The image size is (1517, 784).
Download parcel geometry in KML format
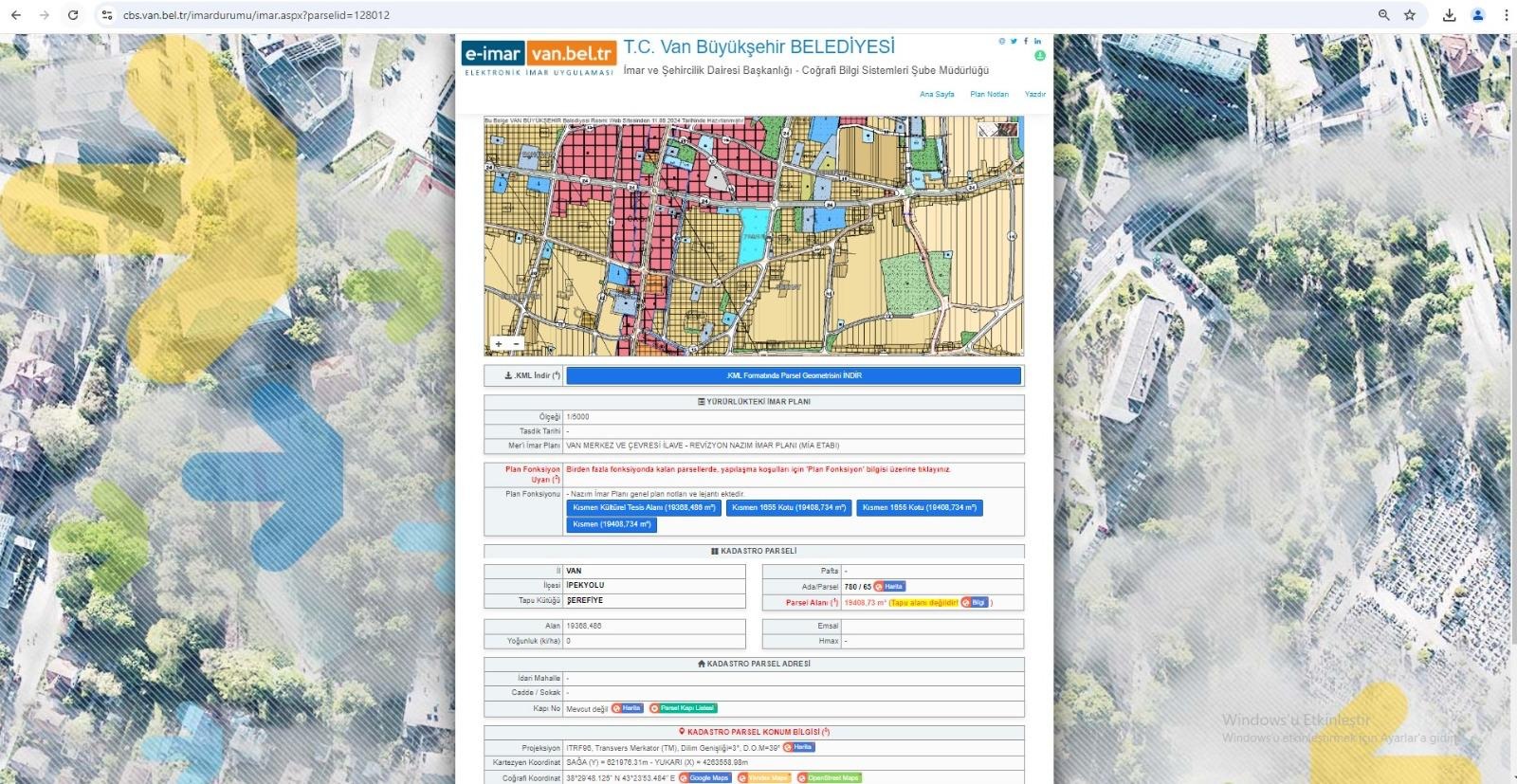[x=794, y=376]
